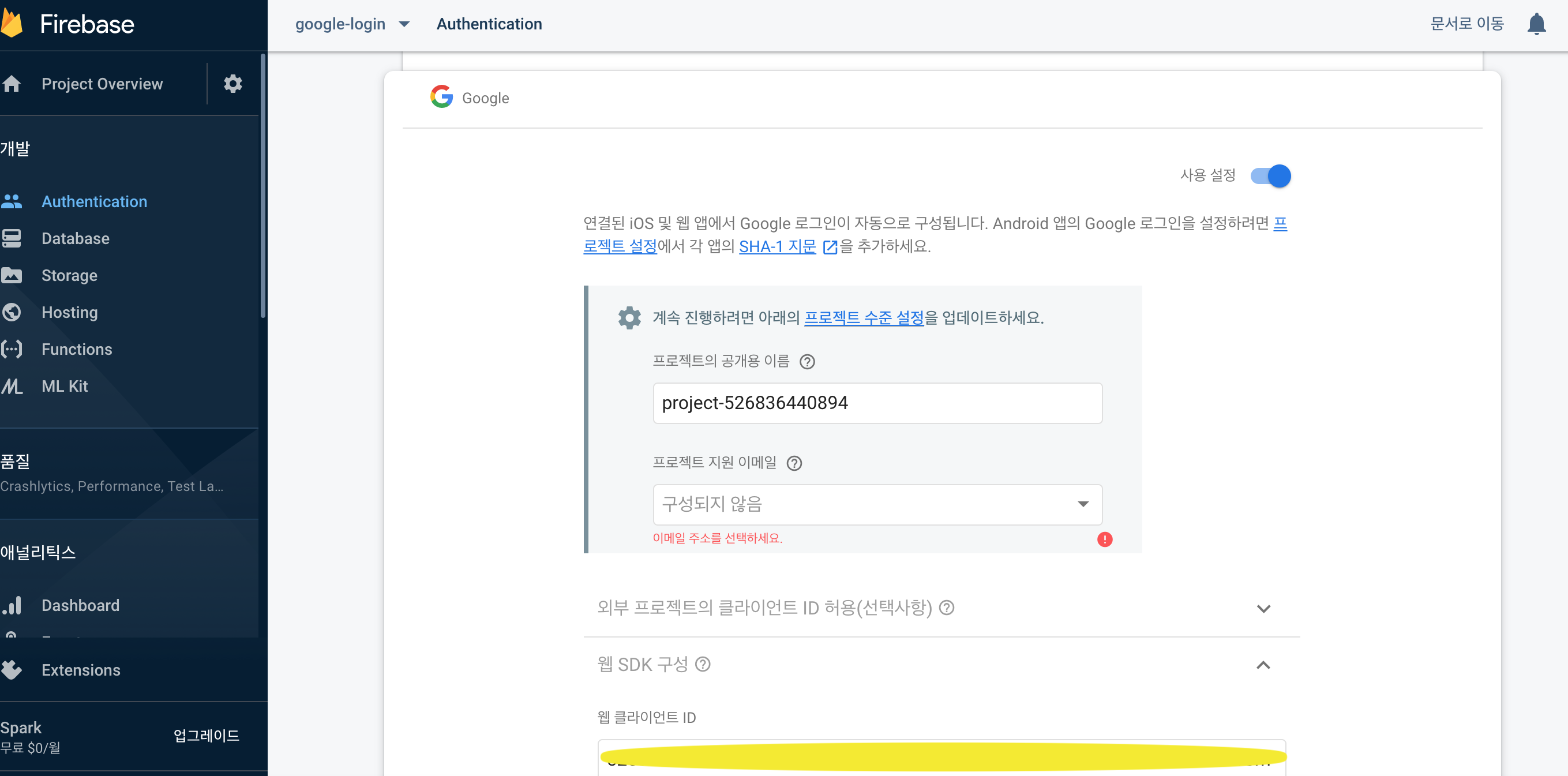This screenshot has height=776, width=1568.
Task: Collapse the 웹 SDK 구성 section
Action: (x=1263, y=665)
